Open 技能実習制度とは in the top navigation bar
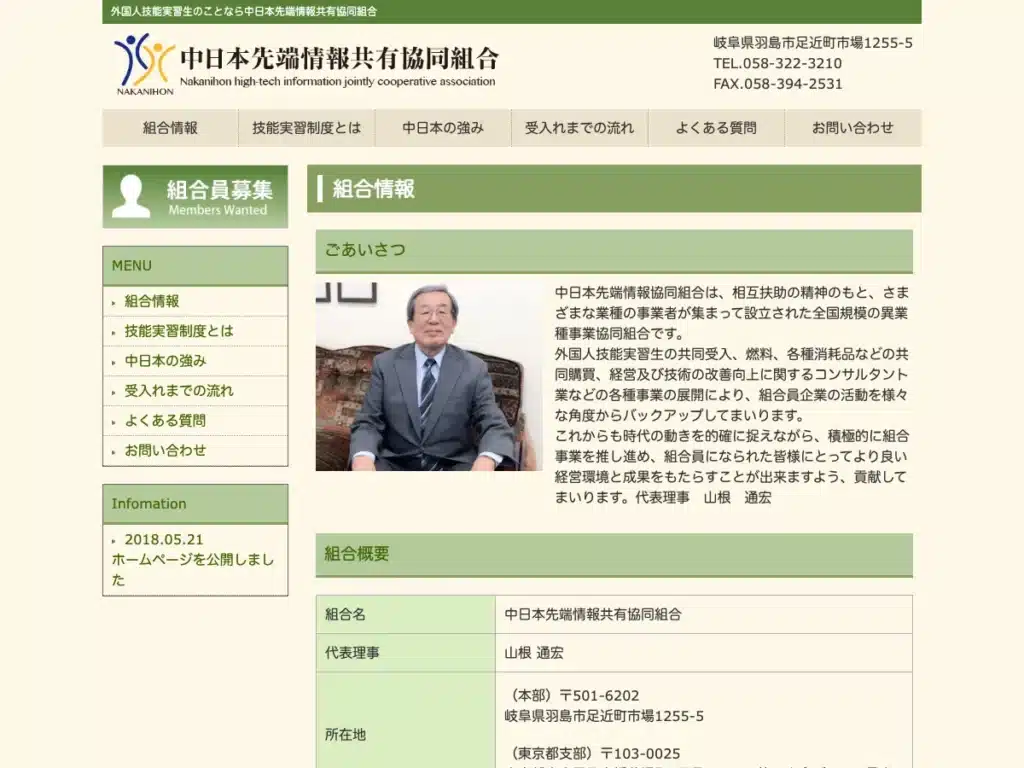 click(x=306, y=128)
